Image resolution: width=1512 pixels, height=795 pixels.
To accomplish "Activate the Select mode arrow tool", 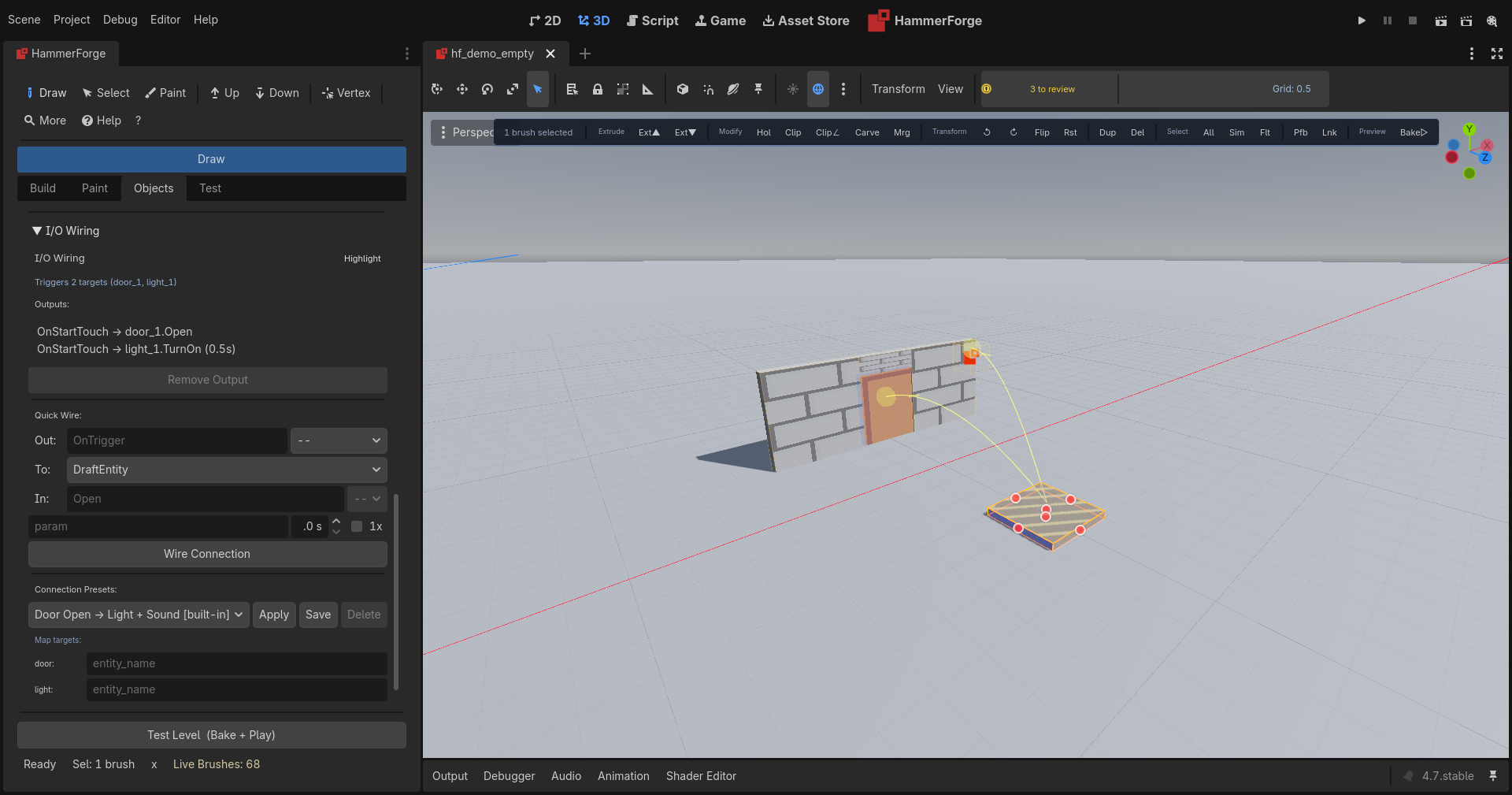I will tap(538, 89).
